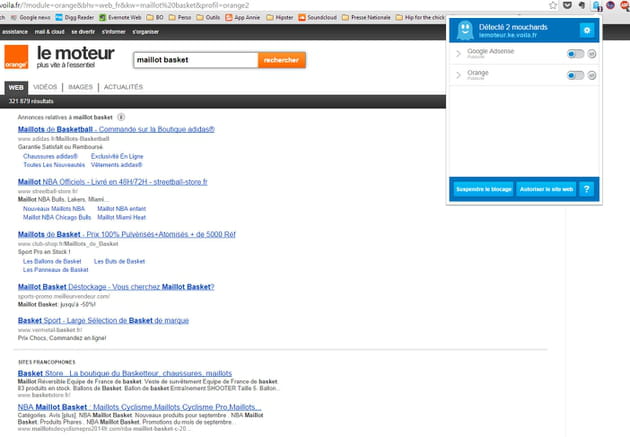This screenshot has width=630, height=437.
Task: Expand Google Adsense tracker details
Action: pyautogui.click(x=458, y=53)
